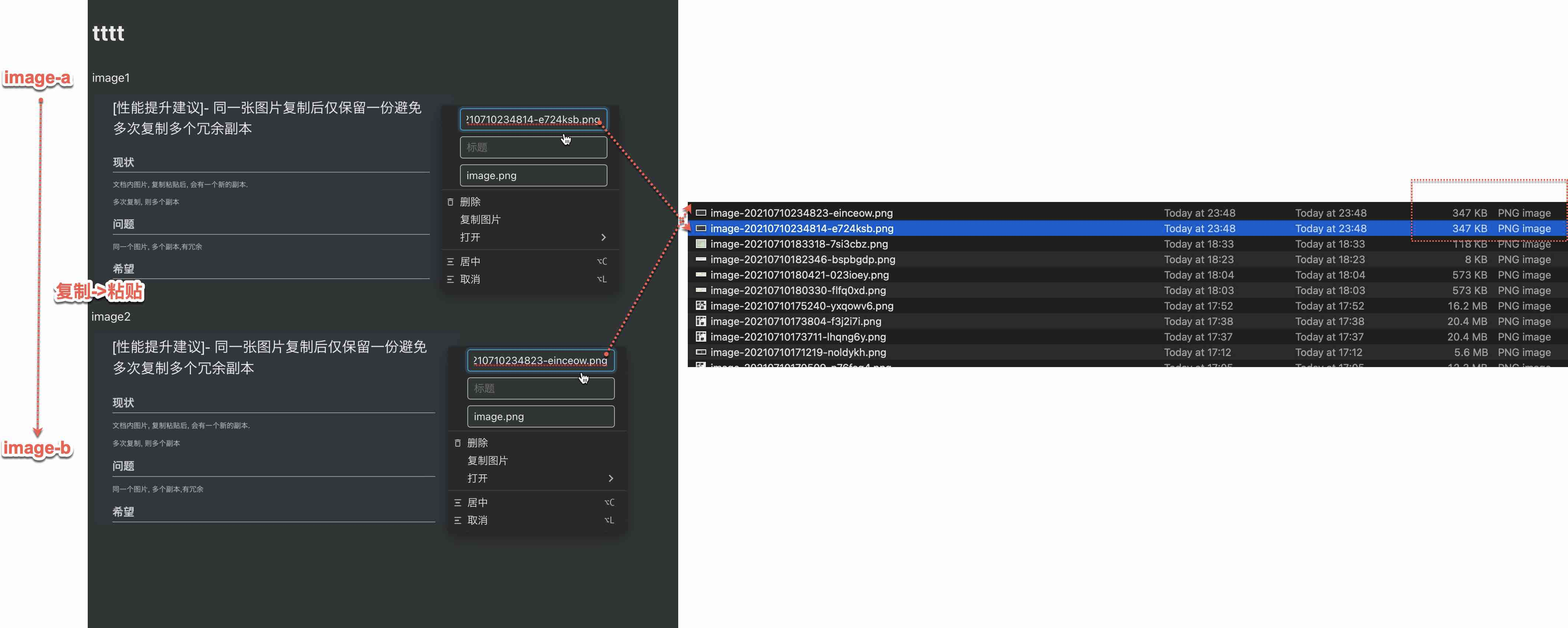Screen dimensions: 1568x628
Task: Click file icon of image-20210710234823-einceow.png
Action: (x=701, y=213)
